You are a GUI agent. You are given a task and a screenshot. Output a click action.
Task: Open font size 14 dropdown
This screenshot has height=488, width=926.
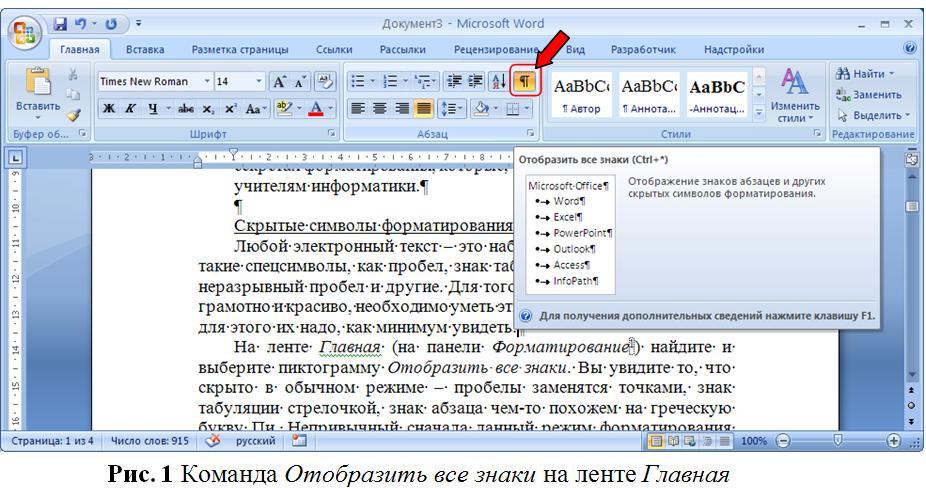pos(259,82)
